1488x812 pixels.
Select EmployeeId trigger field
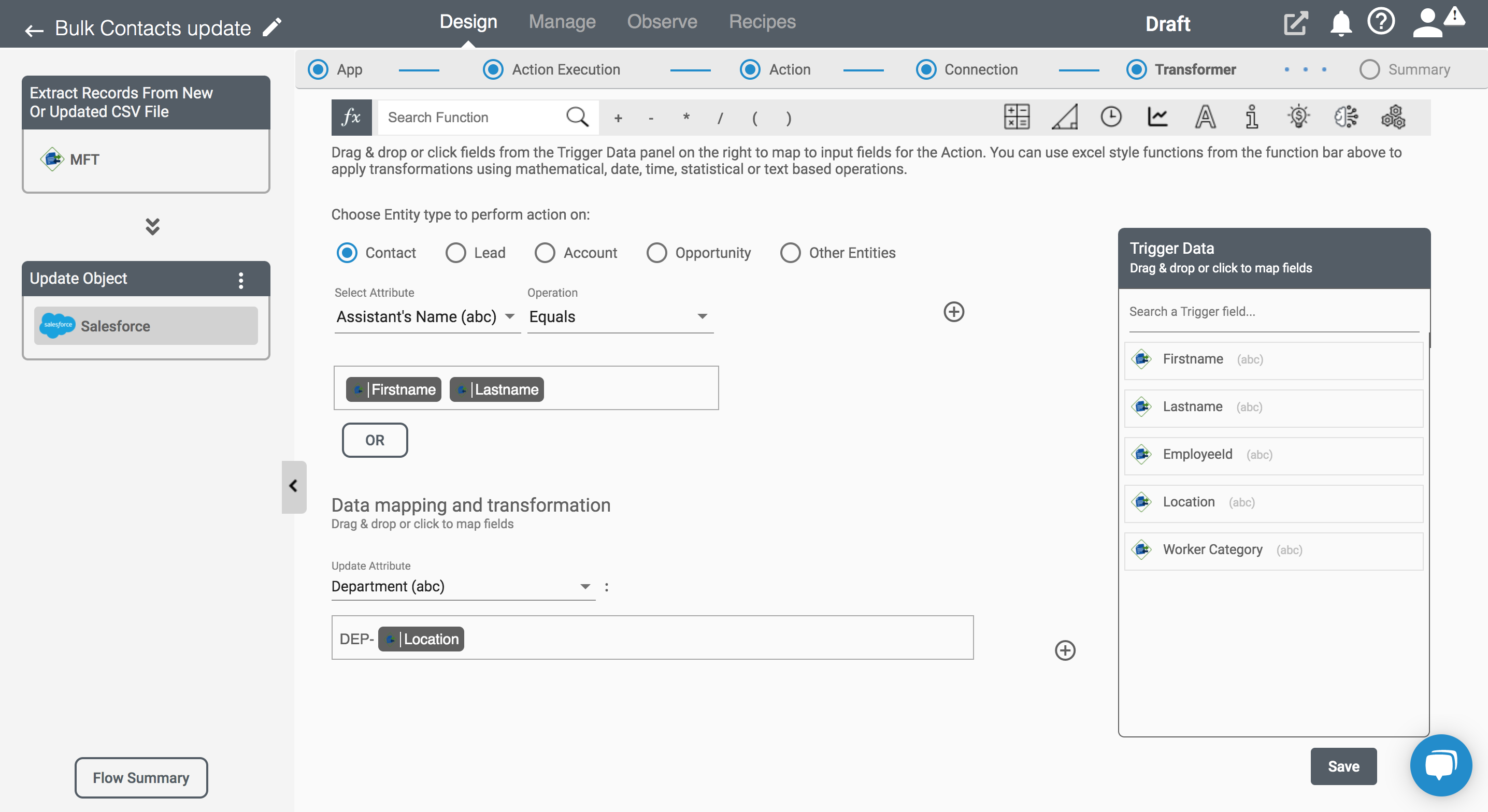pyautogui.click(x=1274, y=456)
